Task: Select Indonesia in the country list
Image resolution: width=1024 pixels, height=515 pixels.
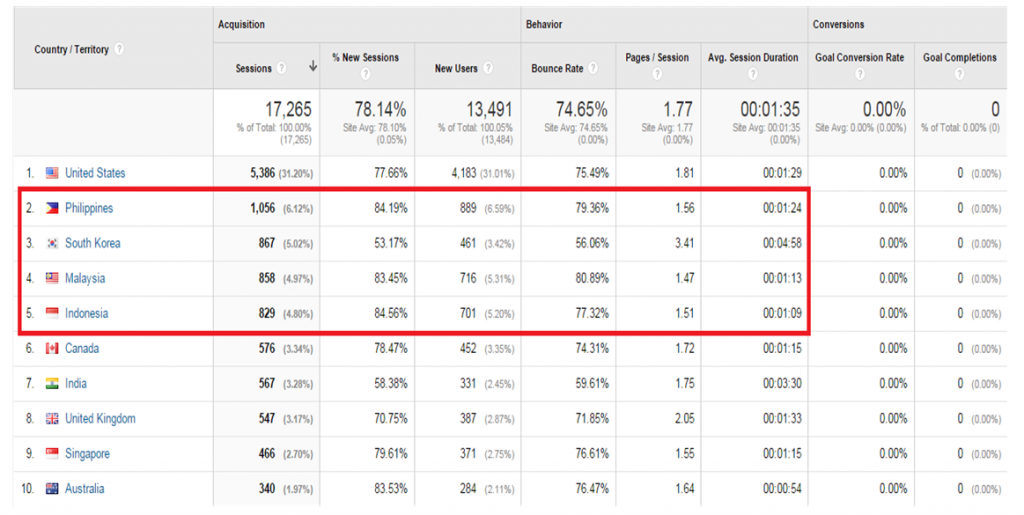Action: (x=86, y=313)
